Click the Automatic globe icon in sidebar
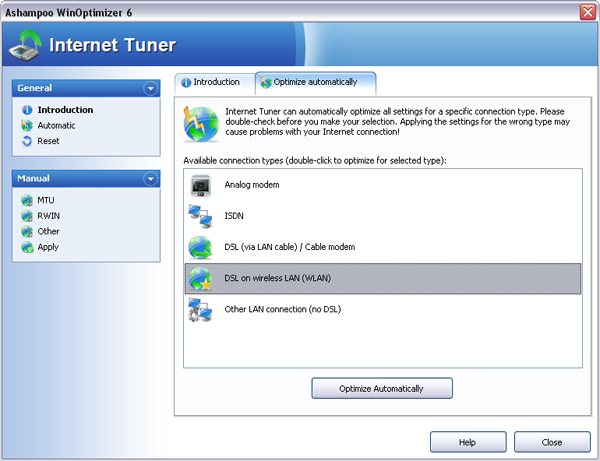This screenshot has width=600, height=461. [27, 125]
